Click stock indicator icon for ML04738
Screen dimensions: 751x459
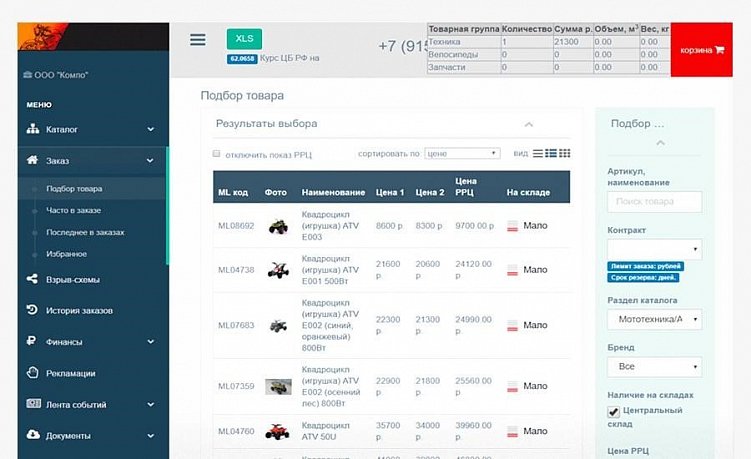[x=512, y=270]
